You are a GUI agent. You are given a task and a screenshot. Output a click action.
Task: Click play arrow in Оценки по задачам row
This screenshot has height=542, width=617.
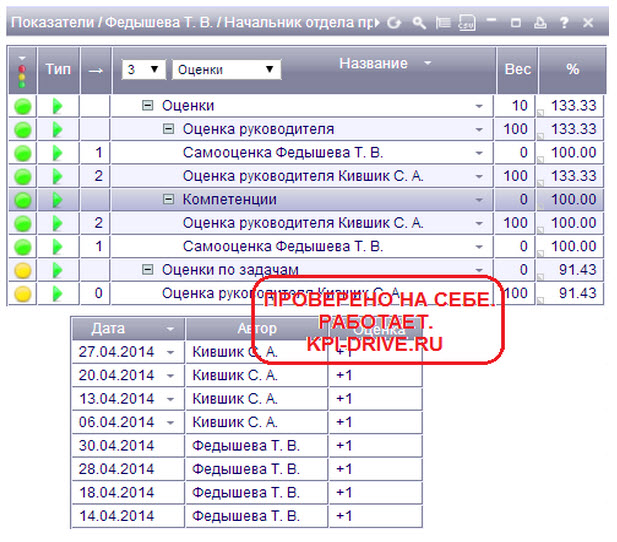[x=57, y=270]
